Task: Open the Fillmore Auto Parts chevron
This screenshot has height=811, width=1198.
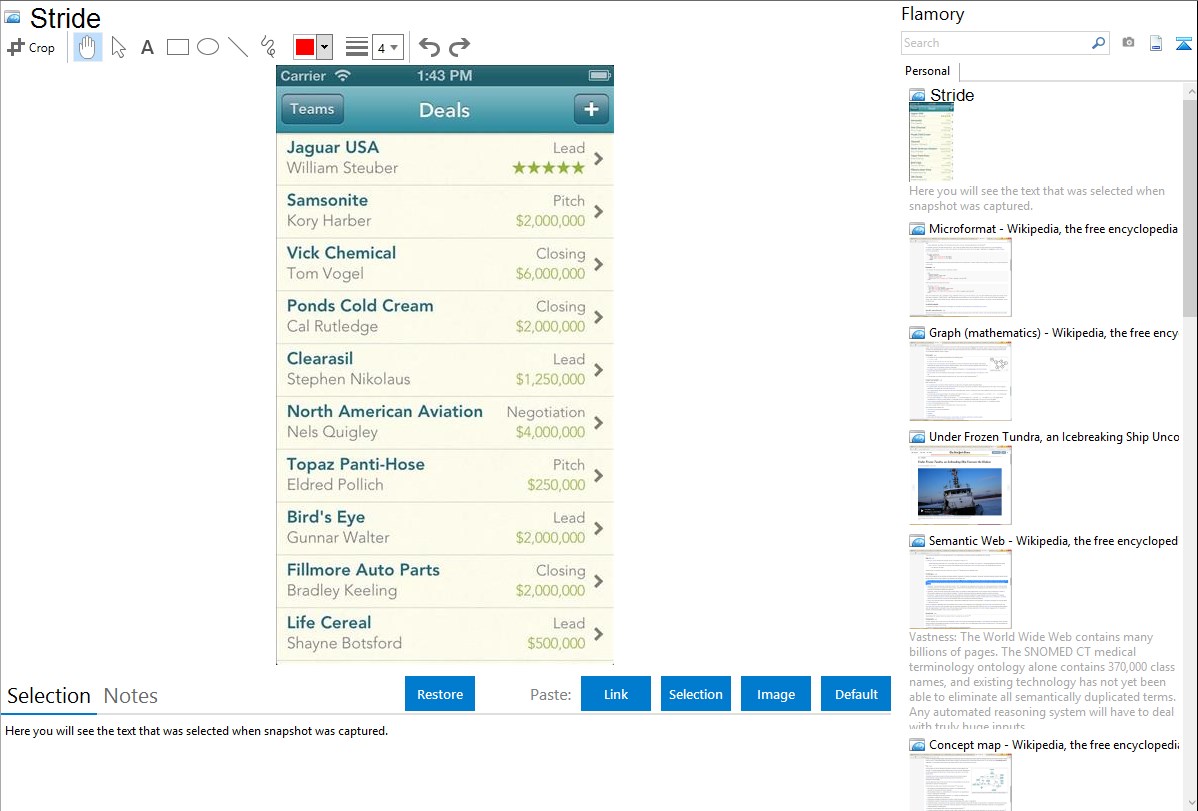Action: click(x=599, y=581)
